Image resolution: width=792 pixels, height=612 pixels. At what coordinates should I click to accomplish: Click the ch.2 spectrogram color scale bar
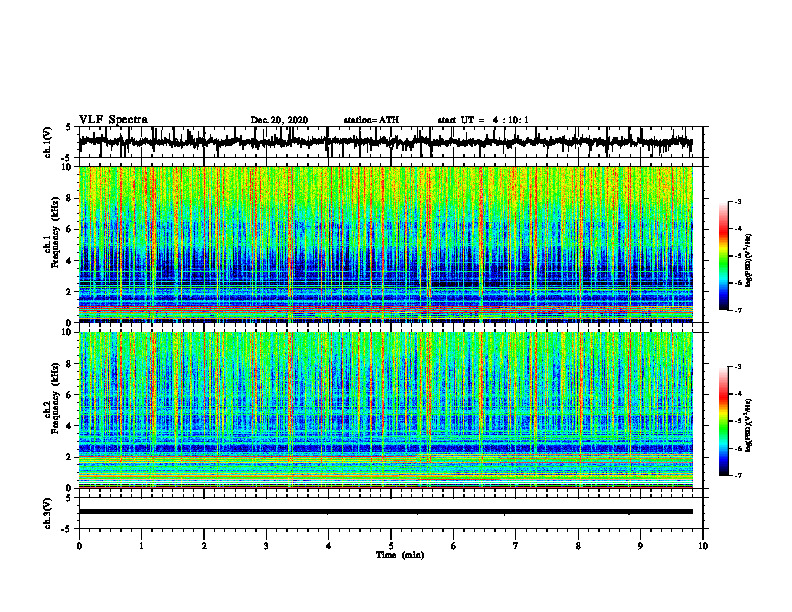(723, 421)
